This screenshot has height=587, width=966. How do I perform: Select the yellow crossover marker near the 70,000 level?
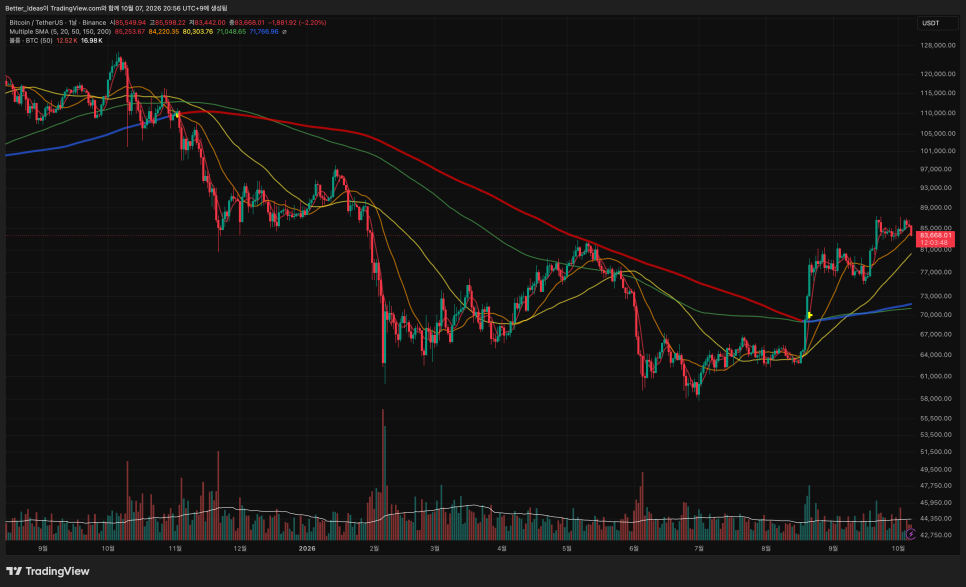pos(810,315)
